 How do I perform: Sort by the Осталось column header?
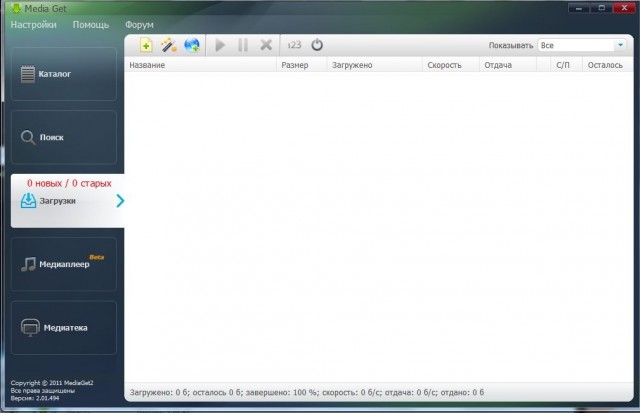[x=608, y=65]
